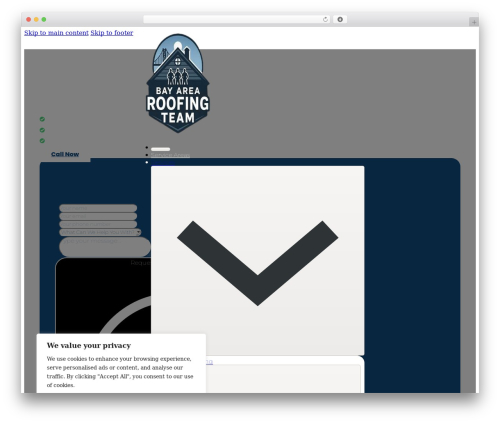Click the round extension icon beside address bar

click(340, 20)
